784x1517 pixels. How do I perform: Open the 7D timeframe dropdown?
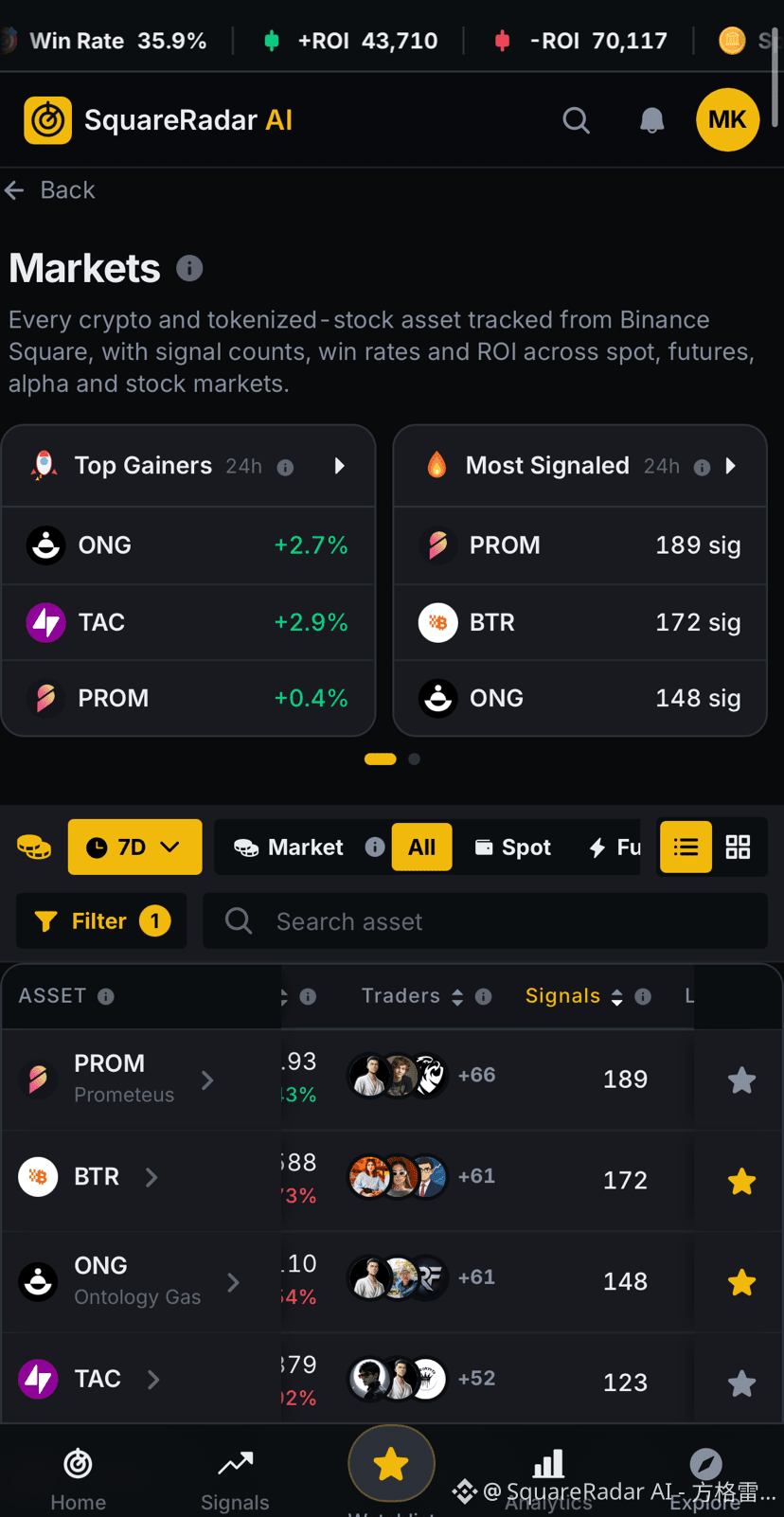click(x=134, y=847)
